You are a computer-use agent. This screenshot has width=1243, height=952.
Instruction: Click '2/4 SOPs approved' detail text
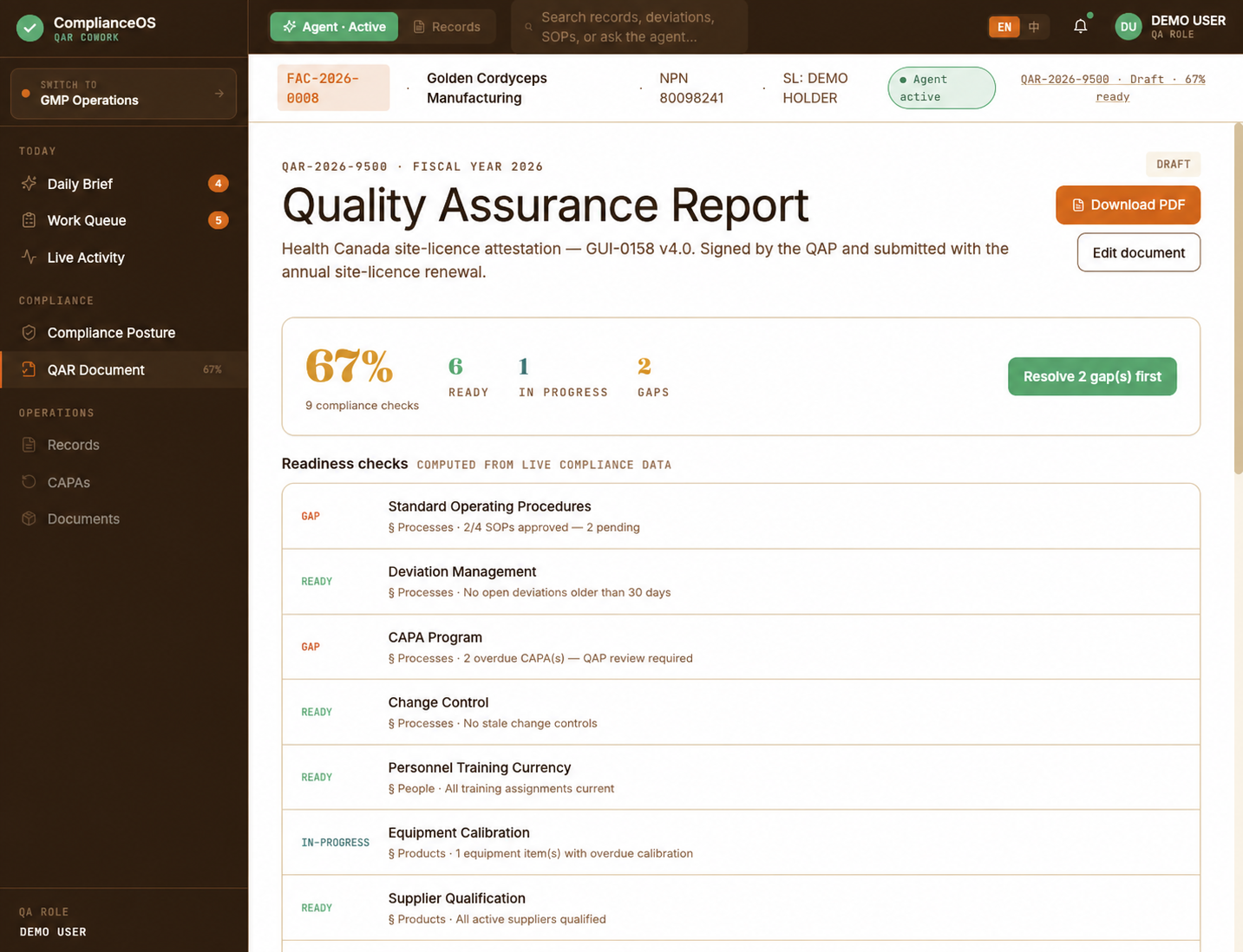click(x=515, y=527)
